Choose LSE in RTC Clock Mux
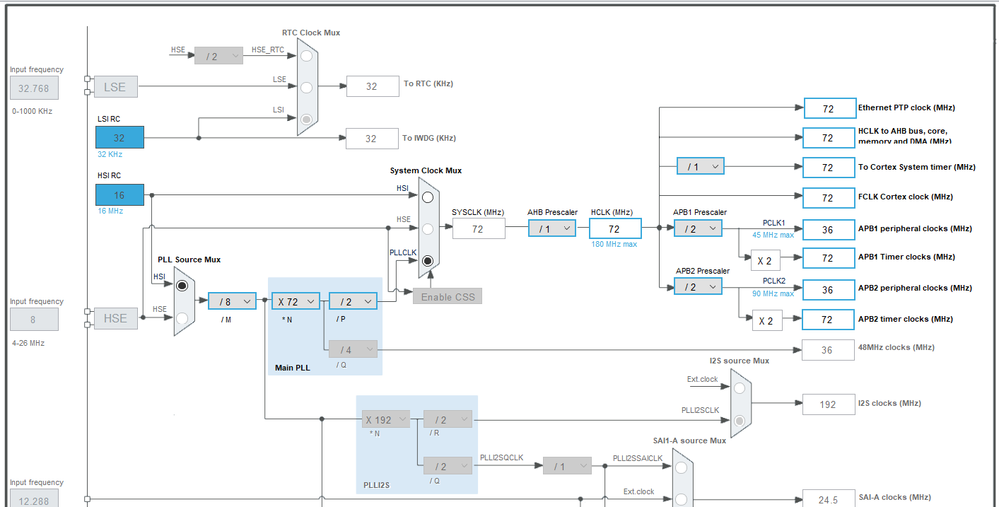 pyautogui.click(x=306, y=87)
